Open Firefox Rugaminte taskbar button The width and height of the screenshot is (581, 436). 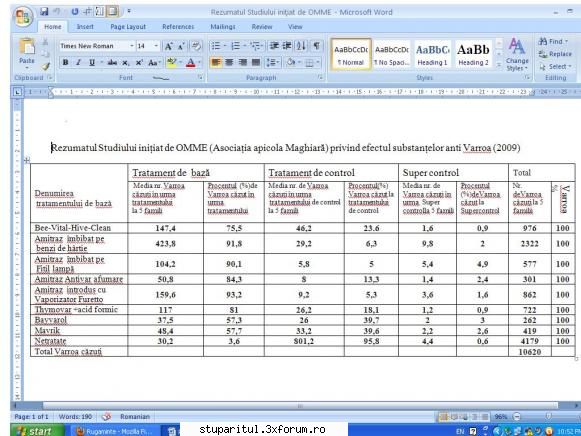(114, 431)
